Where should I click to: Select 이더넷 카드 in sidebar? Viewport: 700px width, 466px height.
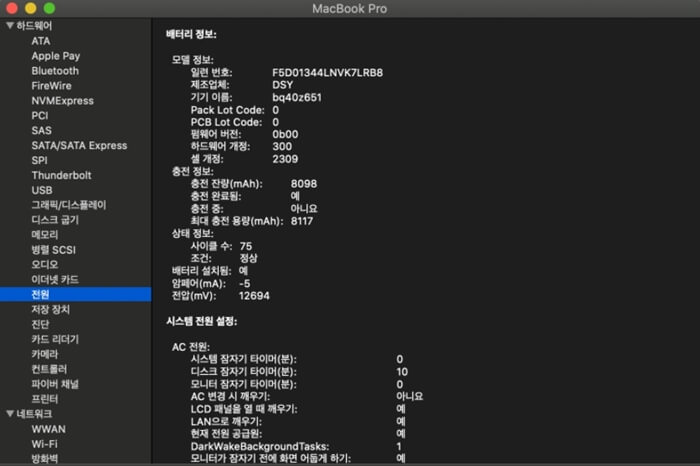55,279
